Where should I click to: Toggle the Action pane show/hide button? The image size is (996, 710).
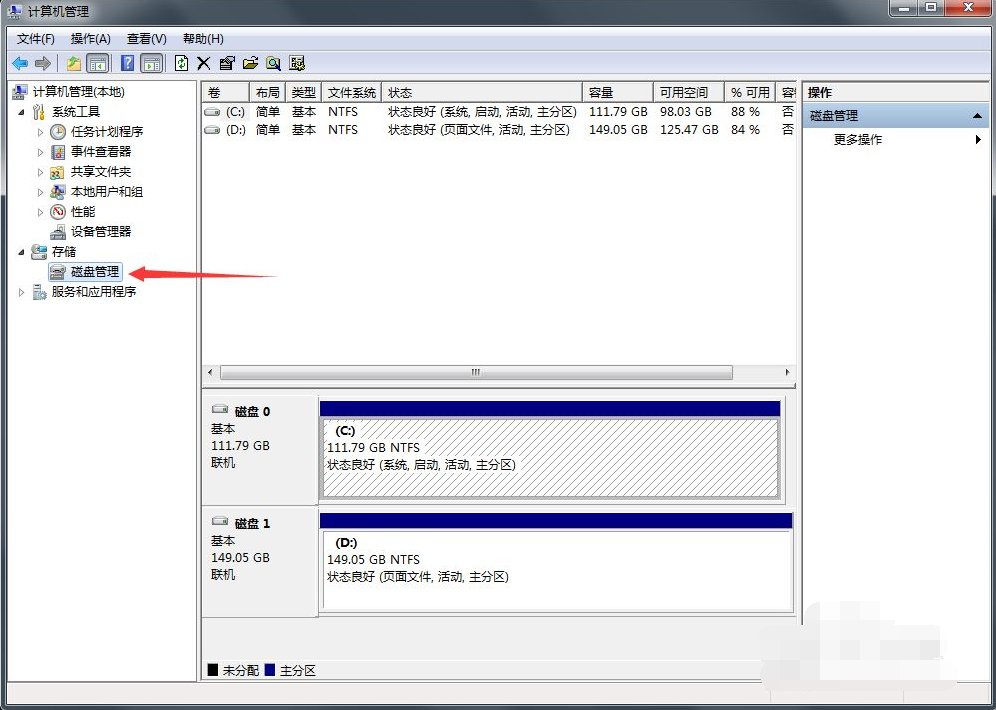coord(151,63)
